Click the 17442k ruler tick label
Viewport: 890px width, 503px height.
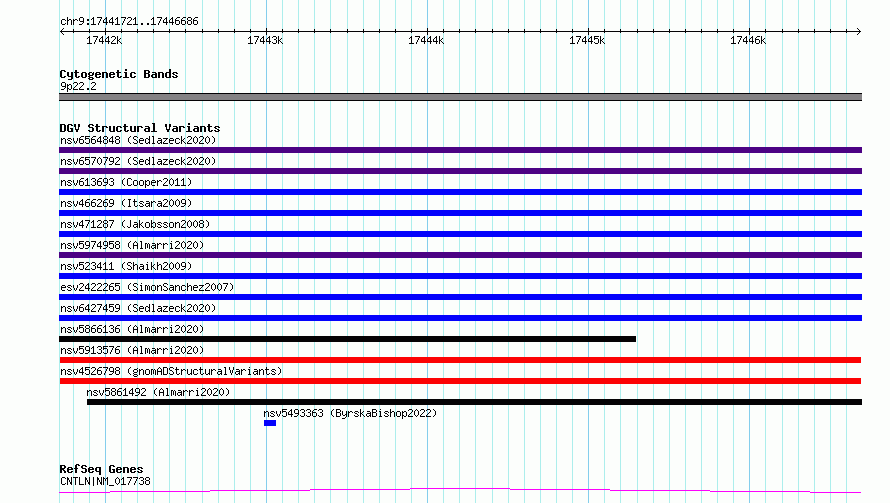(104, 40)
